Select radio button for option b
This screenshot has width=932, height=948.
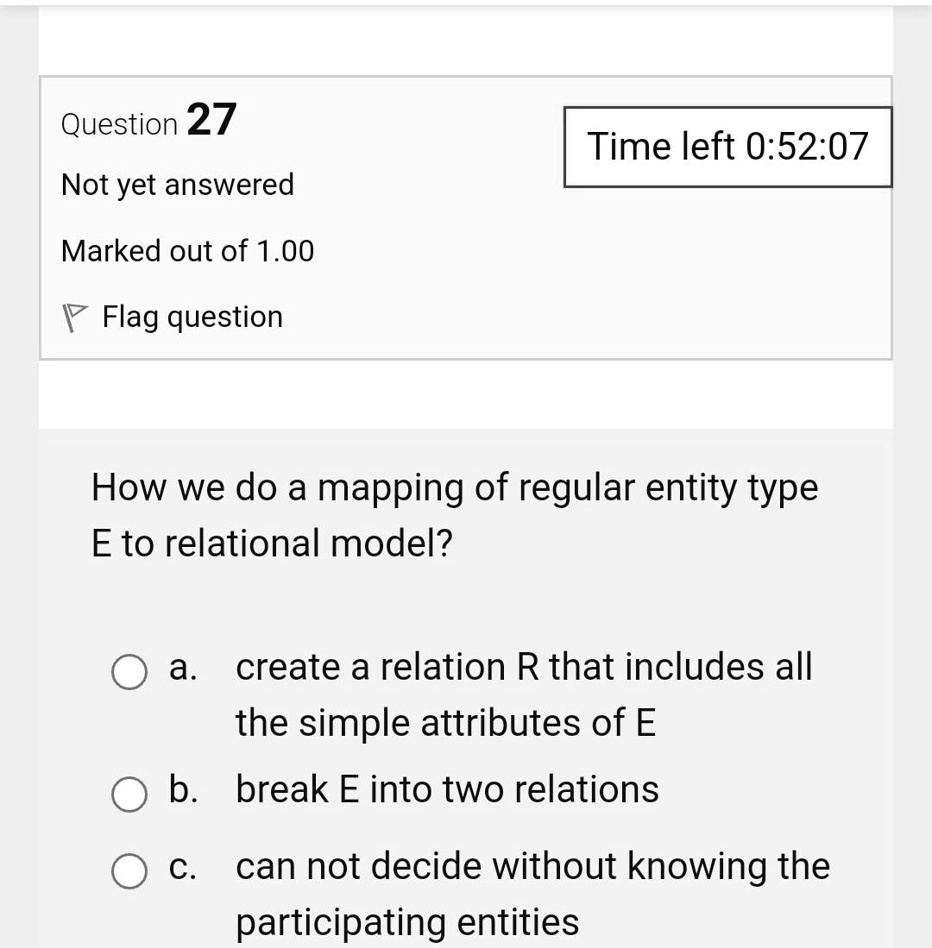(x=128, y=795)
